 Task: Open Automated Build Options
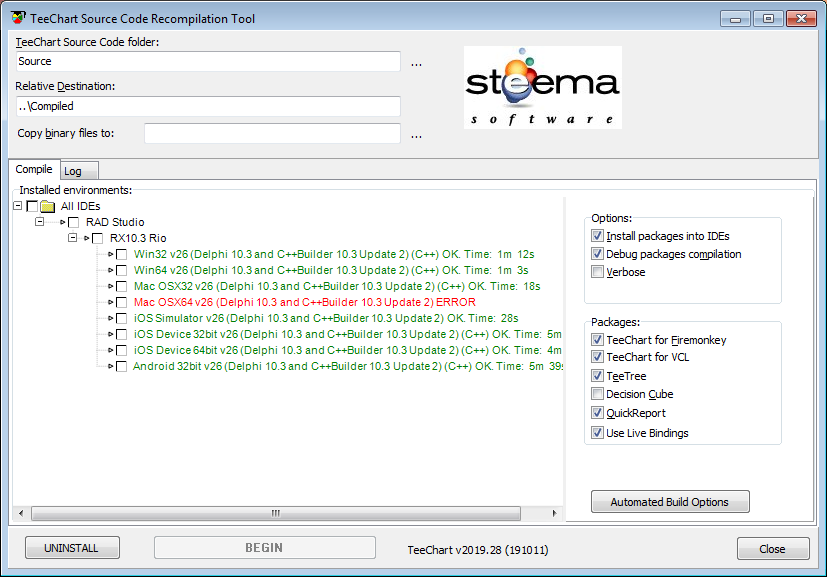[x=670, y=502]
